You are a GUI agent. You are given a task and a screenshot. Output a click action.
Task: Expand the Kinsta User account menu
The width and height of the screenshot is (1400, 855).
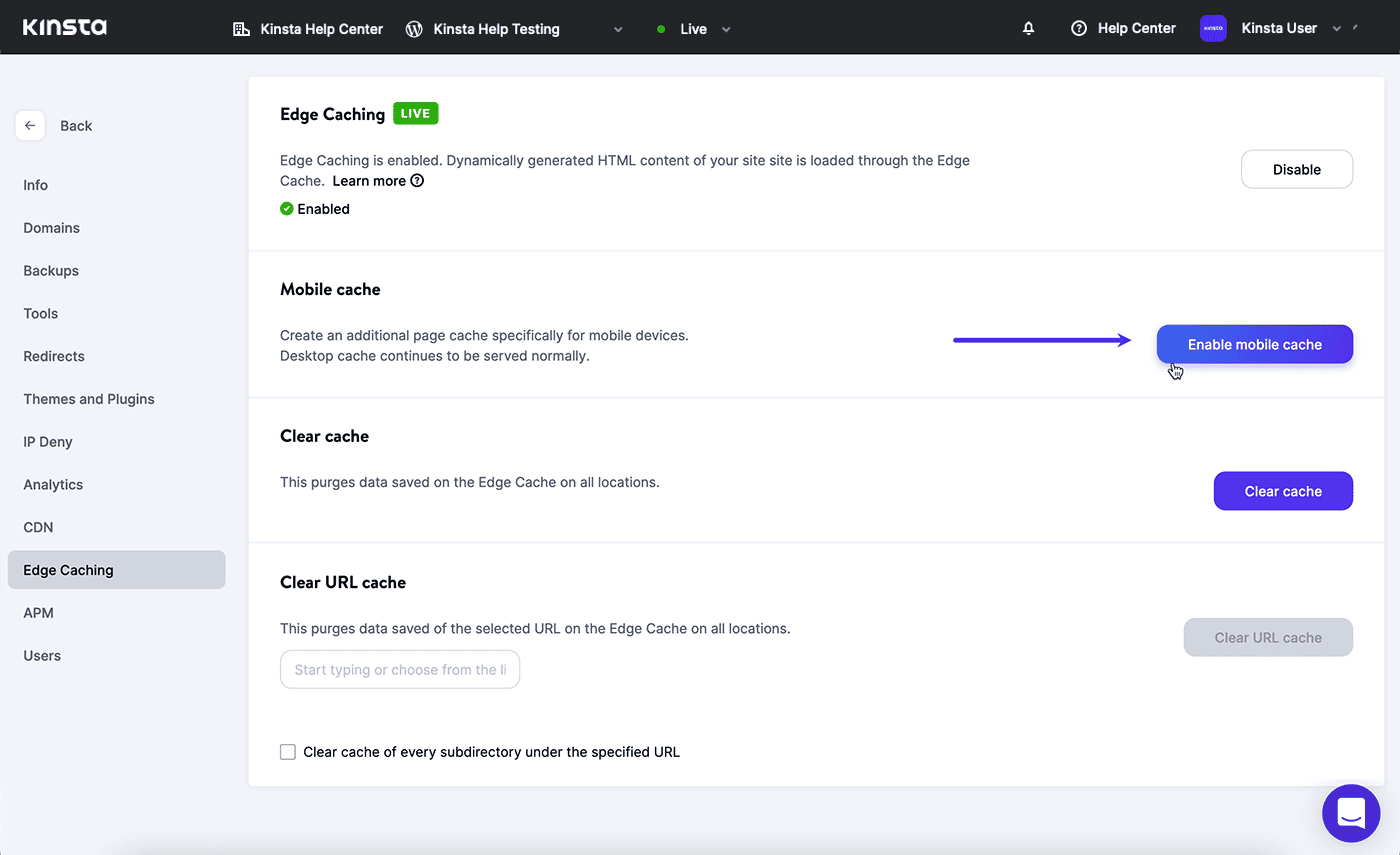(1339, 29)
